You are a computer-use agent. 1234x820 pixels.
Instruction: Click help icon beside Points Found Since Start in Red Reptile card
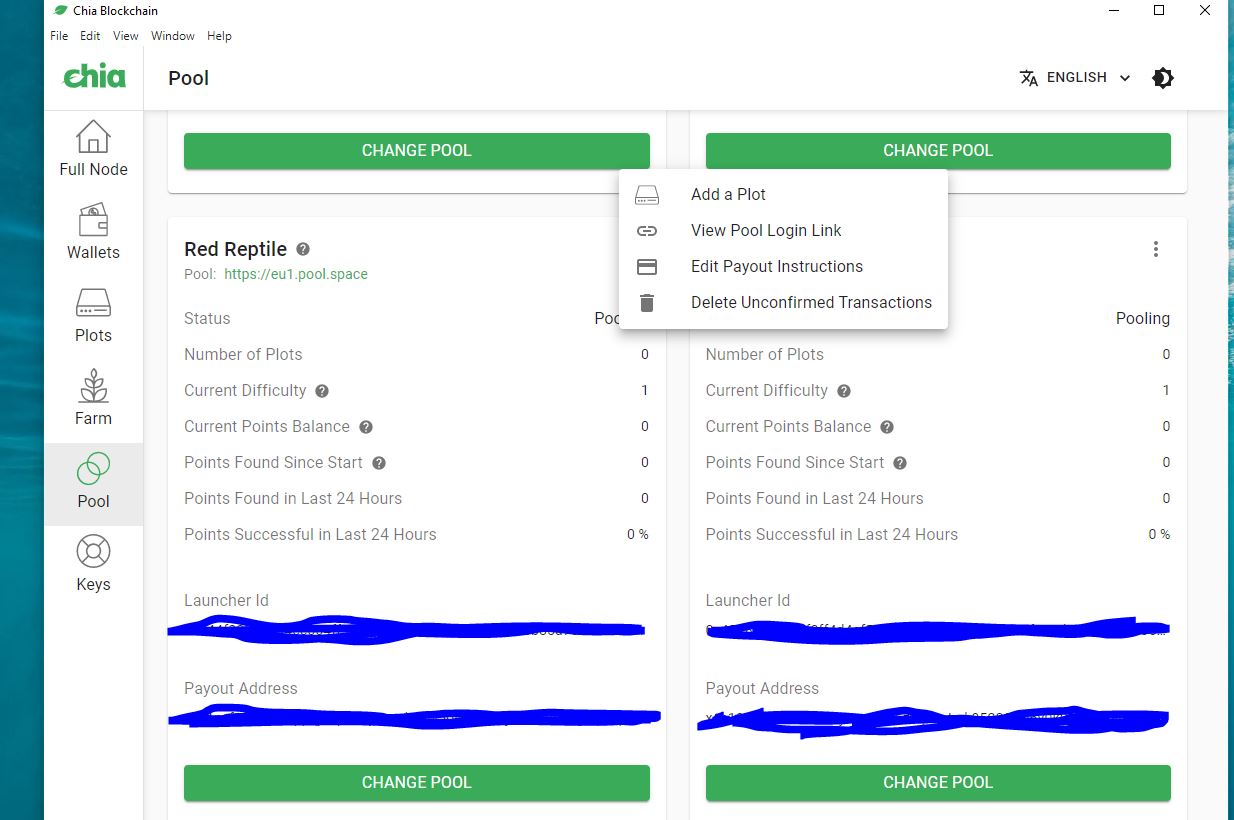[x=379, y=463]
